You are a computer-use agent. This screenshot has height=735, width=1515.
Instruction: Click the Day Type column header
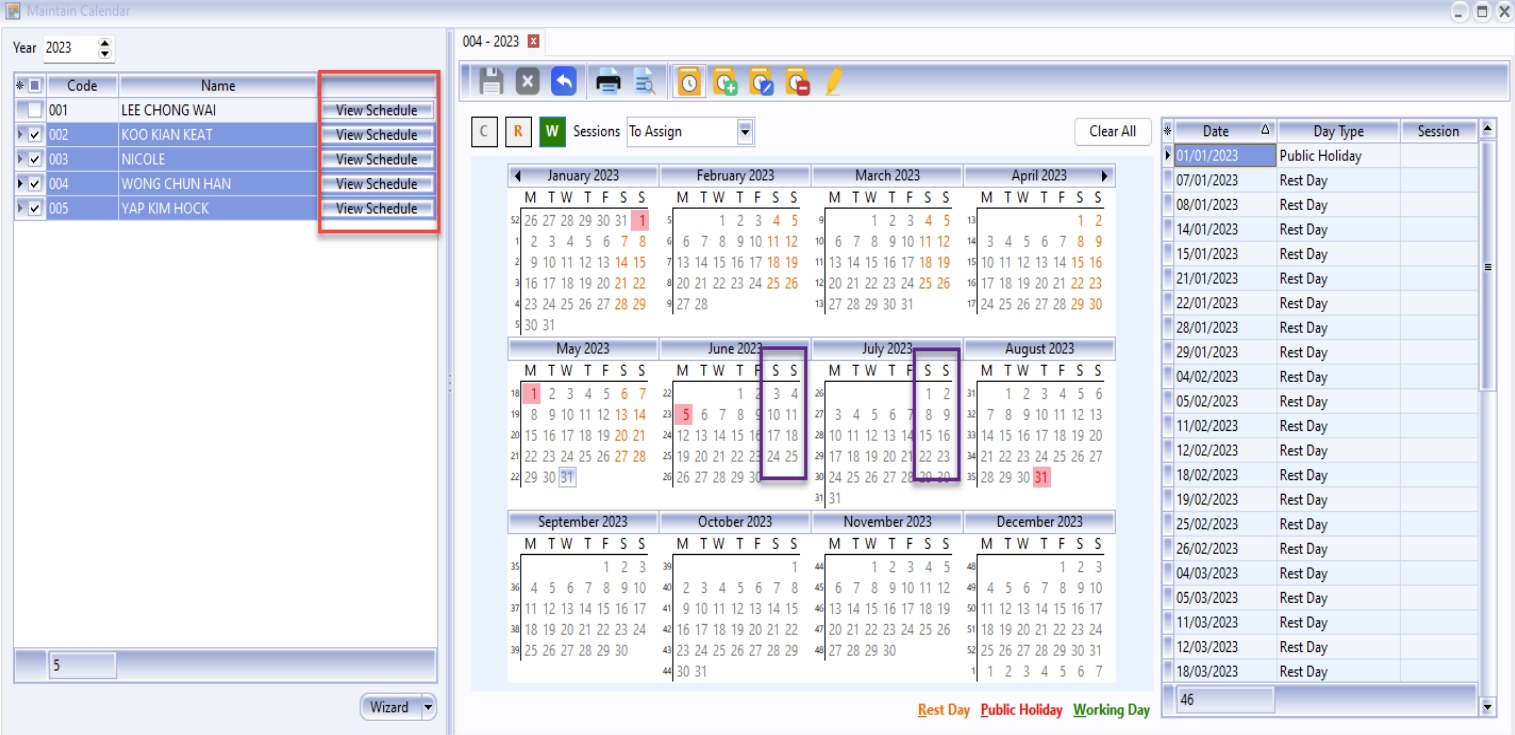[x=1338, y=131]
